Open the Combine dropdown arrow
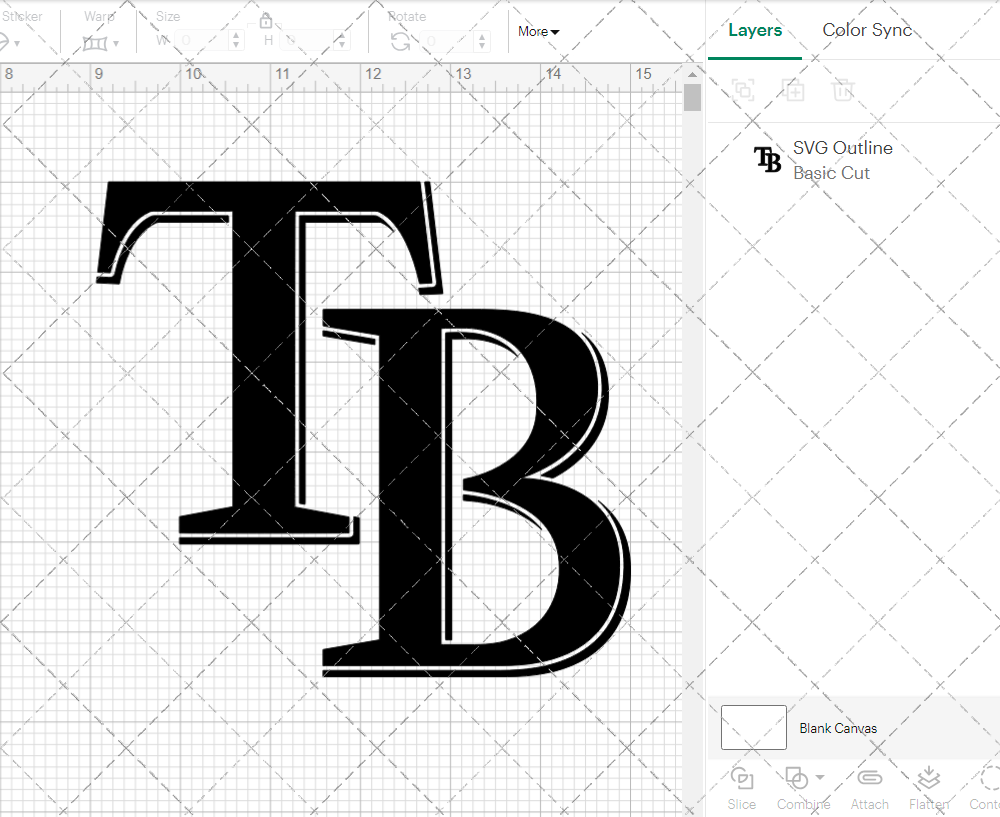This screenshot has width=1000, height=817. (820, 778)
